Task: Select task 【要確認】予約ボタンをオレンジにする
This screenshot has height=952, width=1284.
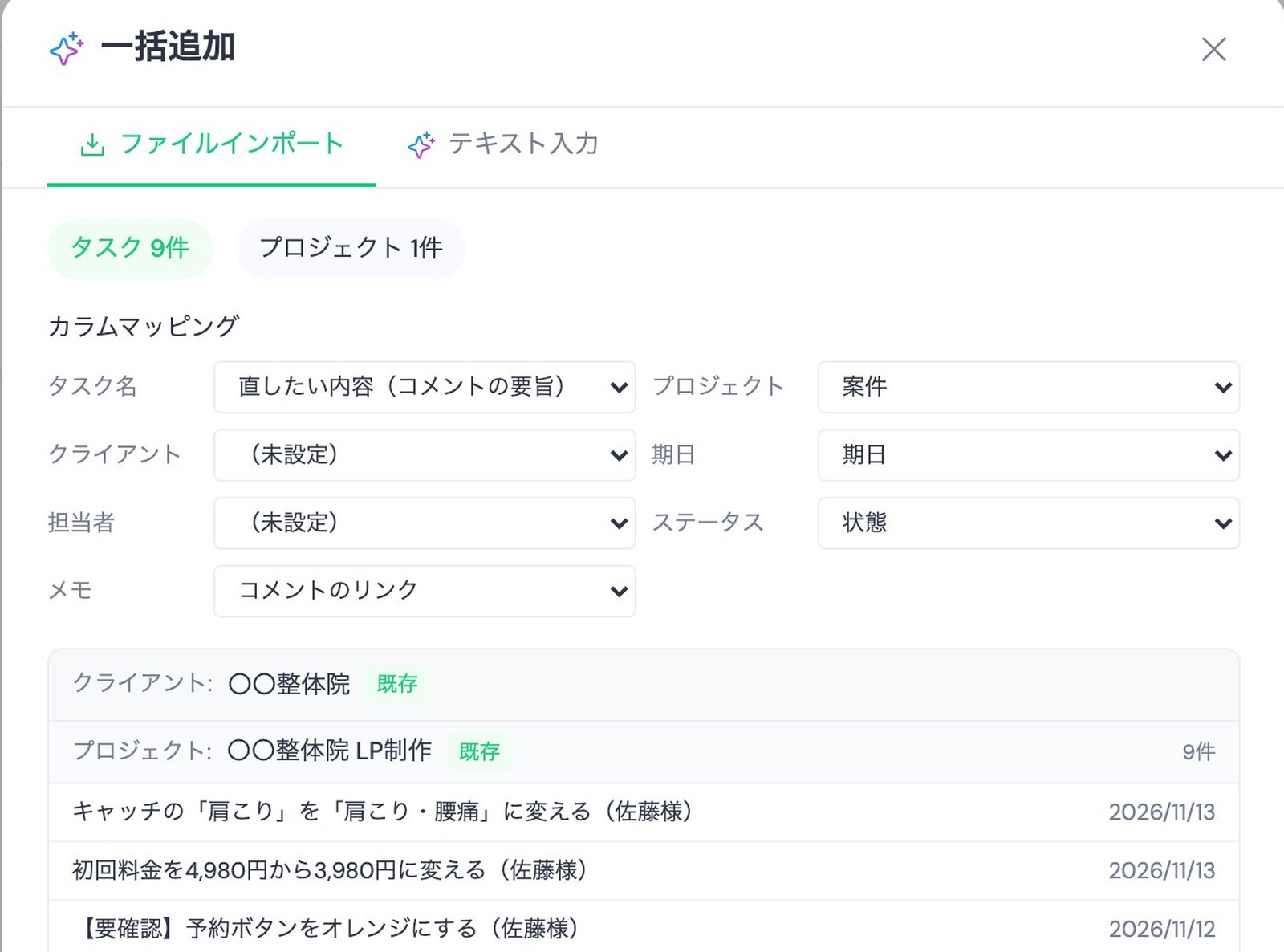Action: click(644, 928)
